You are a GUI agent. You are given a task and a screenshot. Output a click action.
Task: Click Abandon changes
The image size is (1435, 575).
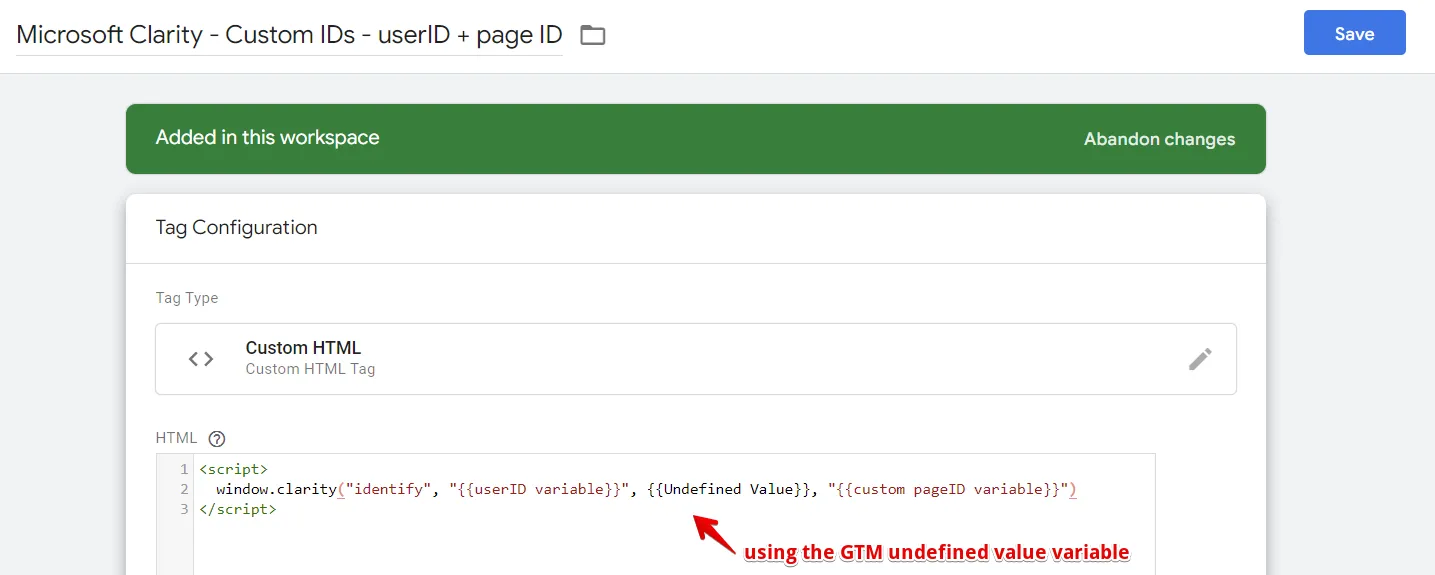(1159, 139)
